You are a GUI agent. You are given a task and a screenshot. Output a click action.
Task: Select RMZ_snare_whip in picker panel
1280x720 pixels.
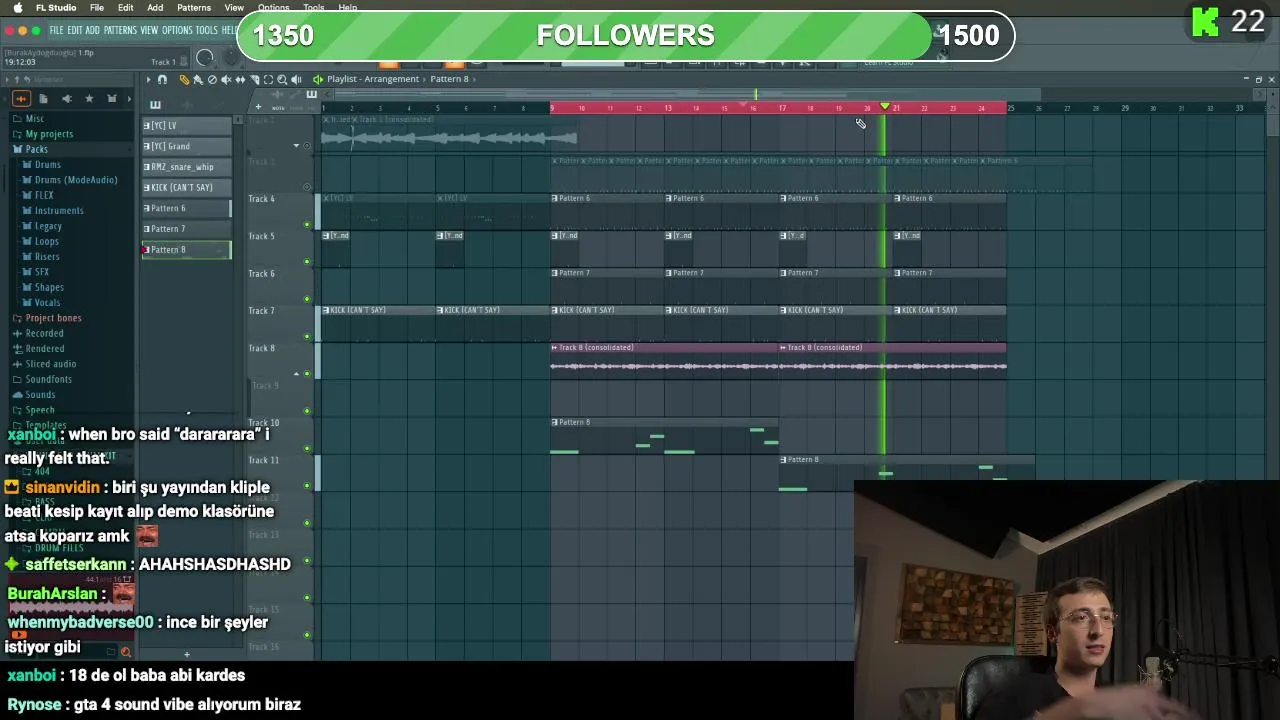186,167
